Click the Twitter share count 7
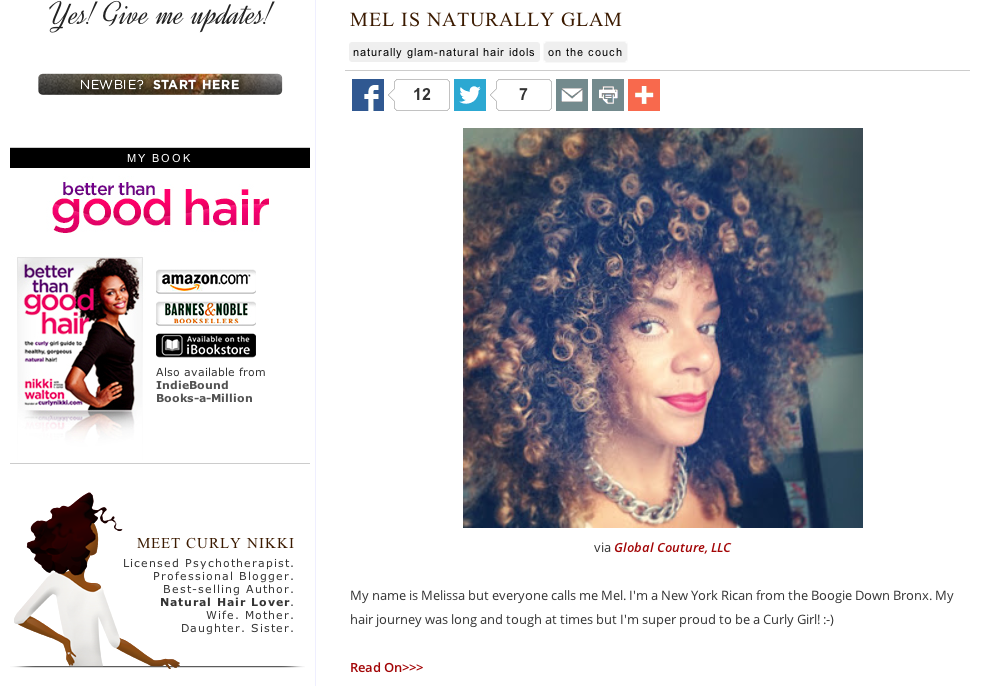987x686 pixels. (x=523, y=95)
